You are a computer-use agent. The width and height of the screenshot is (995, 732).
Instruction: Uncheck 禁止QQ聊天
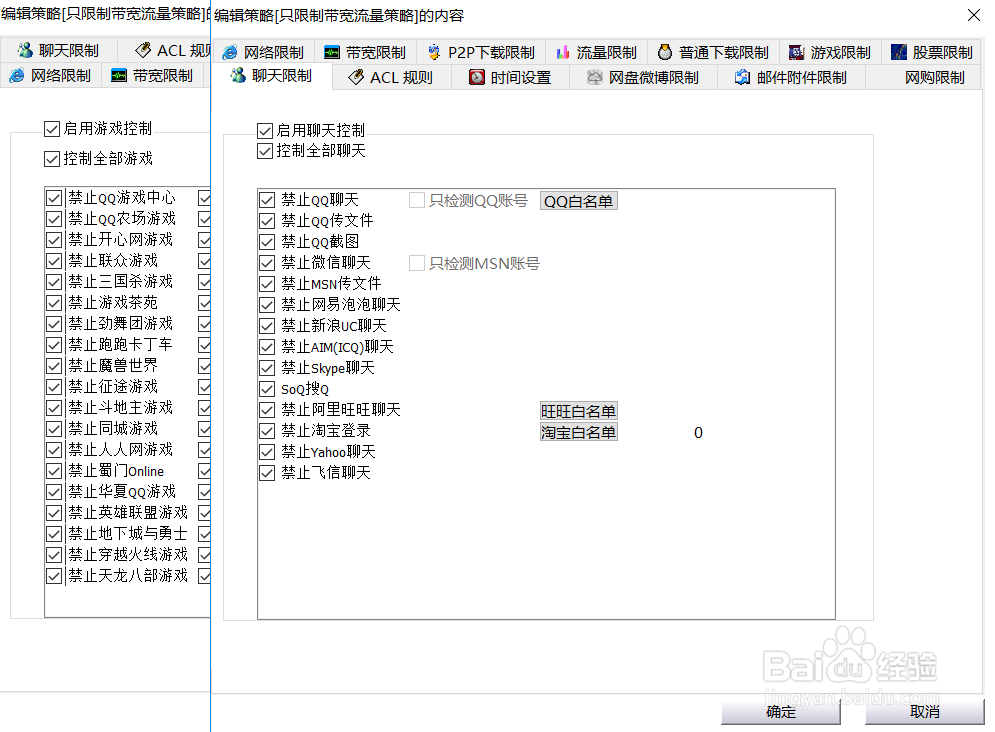coord(267,200)
